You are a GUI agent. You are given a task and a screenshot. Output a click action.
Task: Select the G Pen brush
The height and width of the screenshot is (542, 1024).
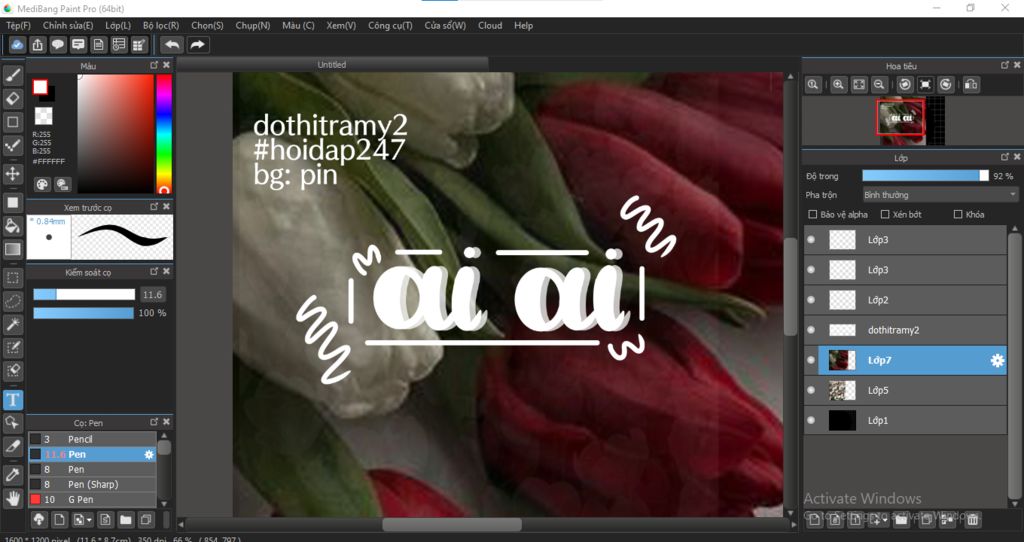pyautogui.click(x=92, y=500)
